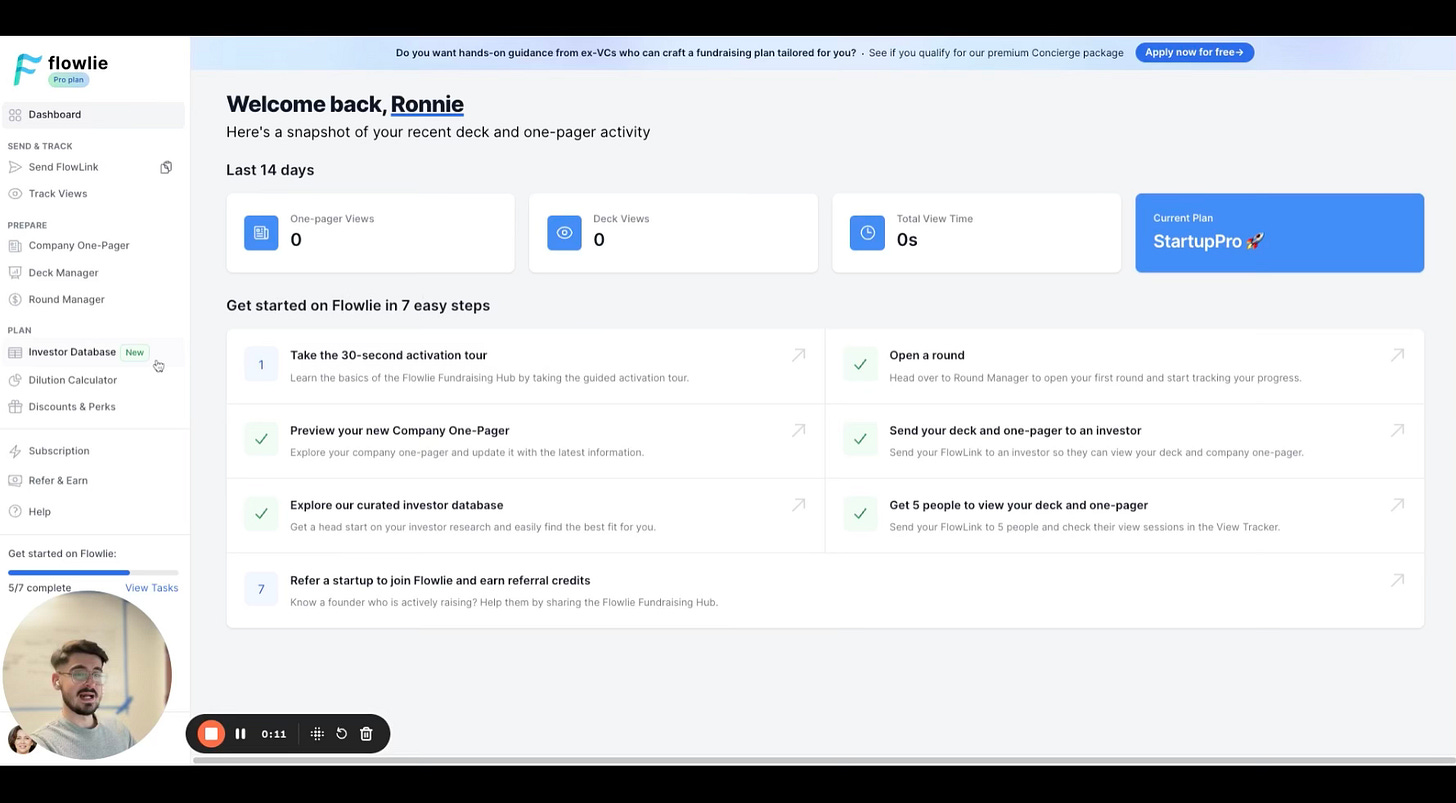The image size is (1456, 803).
Task: Open arrow for Explore investor database step
Action: coord(798,505)
